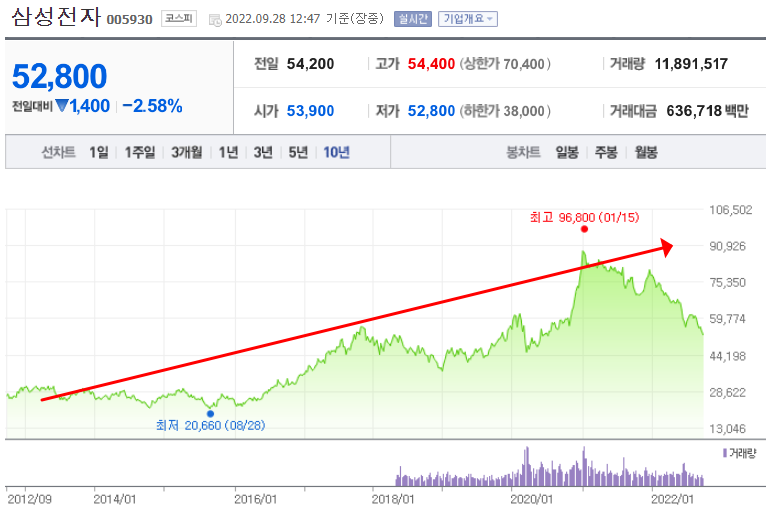This screenshot has width=766, height=516.
Task: Select the 10년 line chart tab
Action: point(337,152)
